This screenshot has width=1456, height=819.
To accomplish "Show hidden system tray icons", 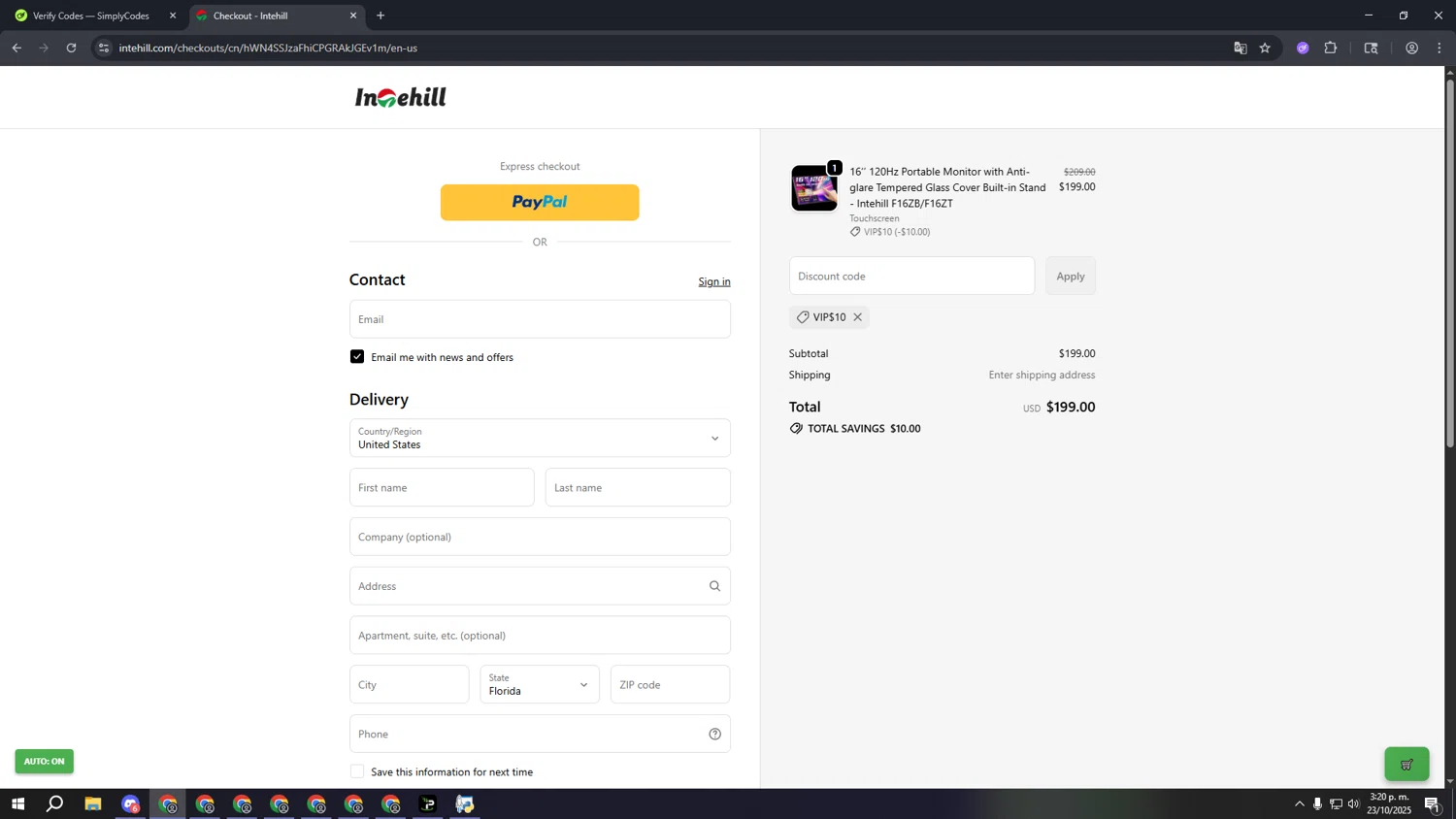I will tap(1300, 803).
